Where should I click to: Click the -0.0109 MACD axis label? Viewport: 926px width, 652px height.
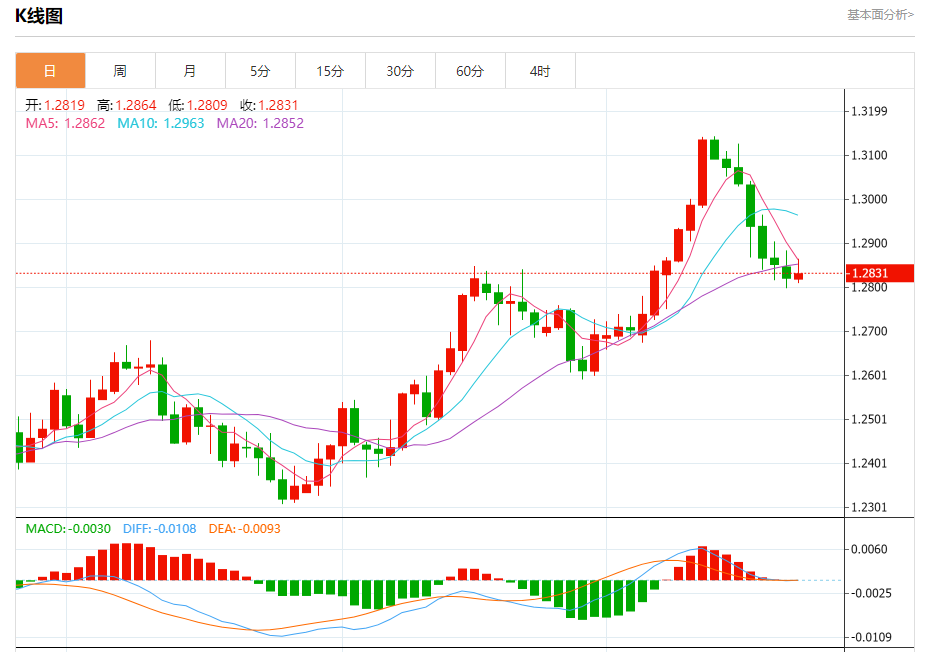click(870, 637)
